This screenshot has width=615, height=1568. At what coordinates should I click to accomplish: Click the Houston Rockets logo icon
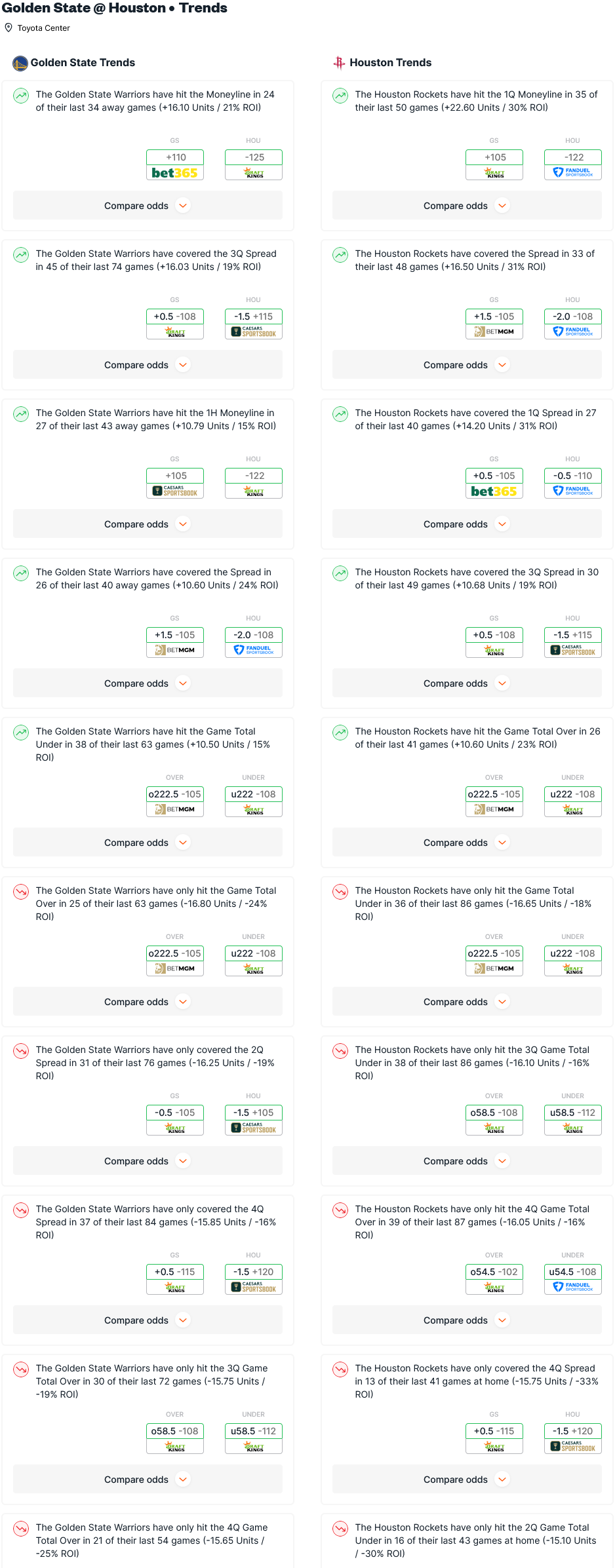pos(339,63)
